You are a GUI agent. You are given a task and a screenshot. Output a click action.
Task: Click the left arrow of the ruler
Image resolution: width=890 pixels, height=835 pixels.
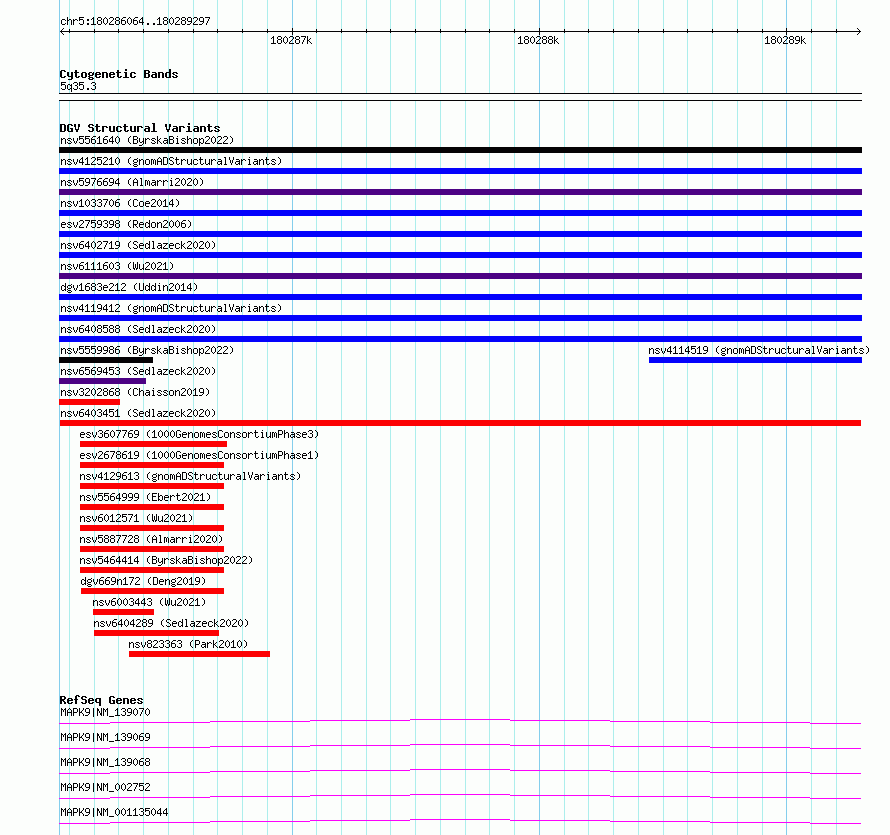62,31
